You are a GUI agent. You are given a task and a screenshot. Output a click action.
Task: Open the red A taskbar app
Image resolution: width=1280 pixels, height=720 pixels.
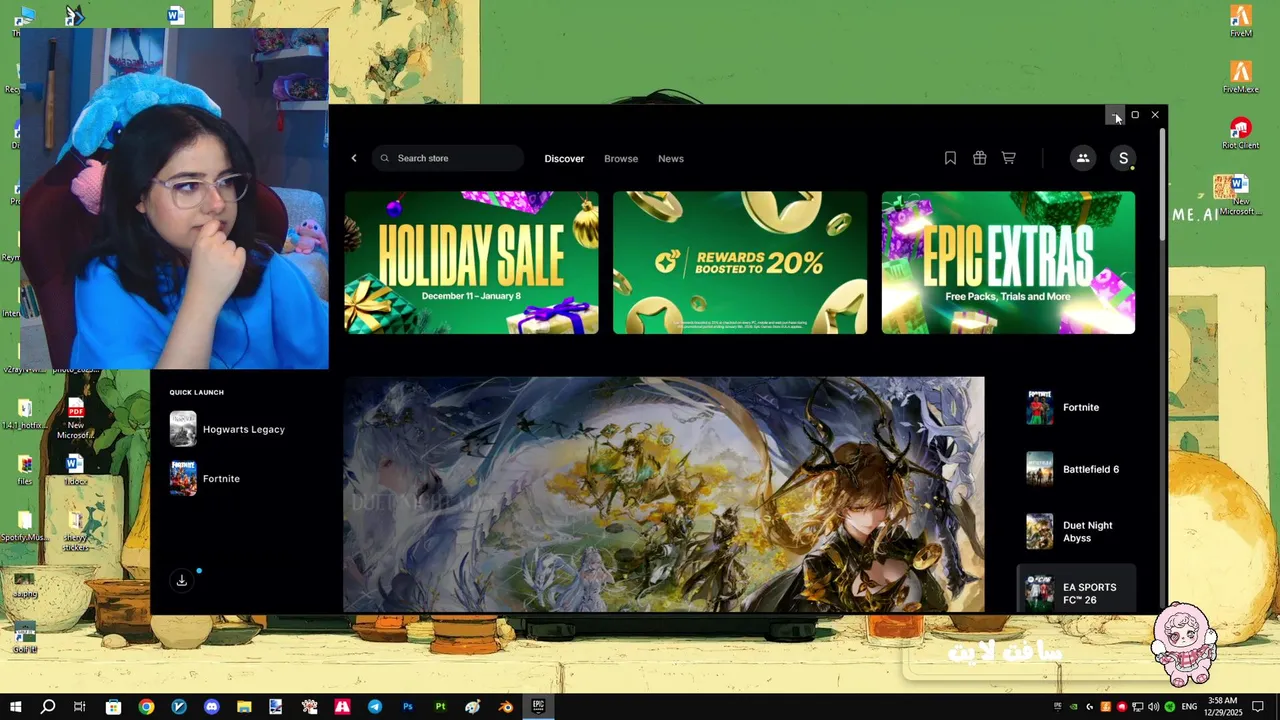click(x=342, y=706)
